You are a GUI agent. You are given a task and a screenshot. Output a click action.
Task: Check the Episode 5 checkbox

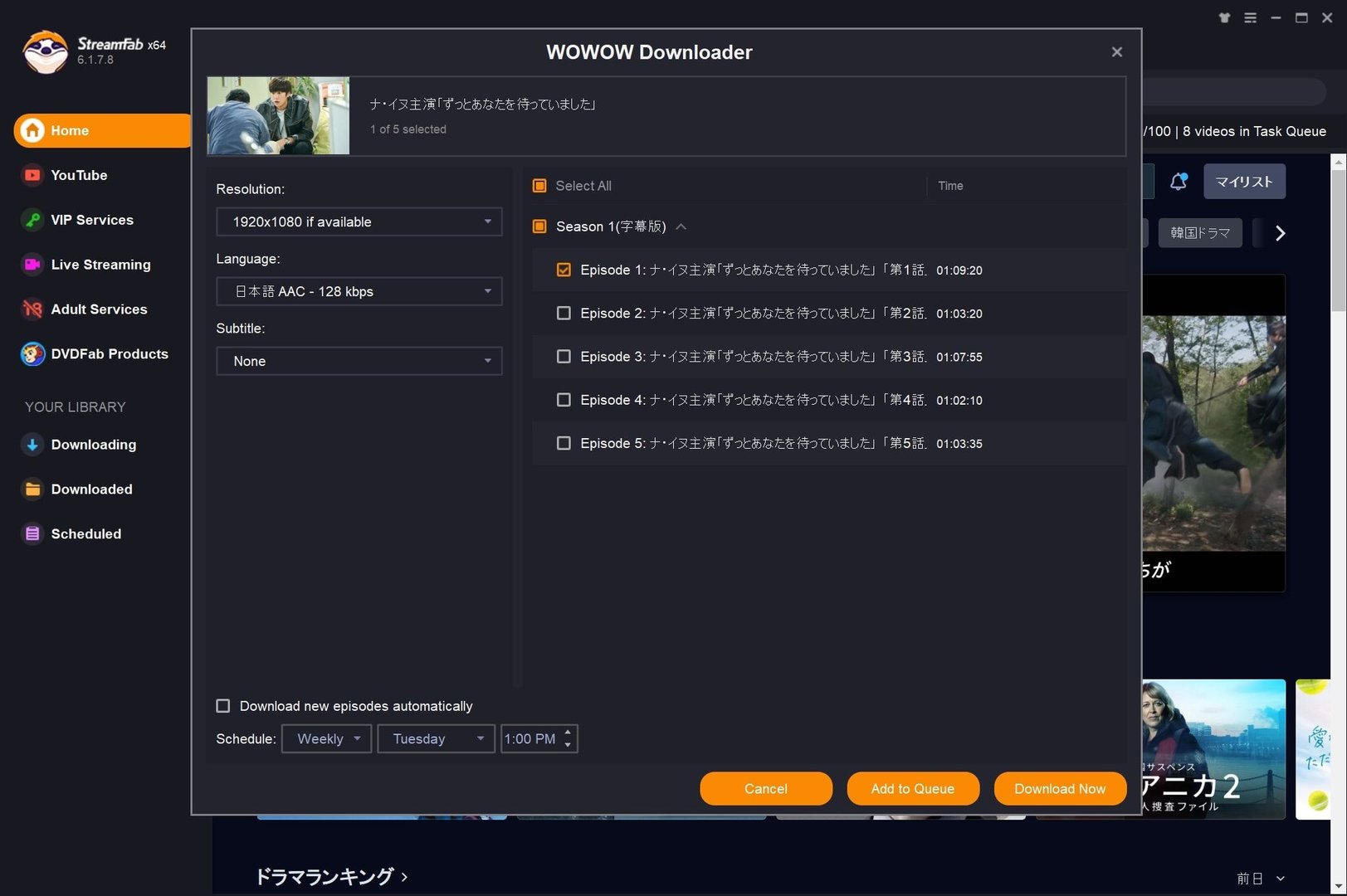564,443
